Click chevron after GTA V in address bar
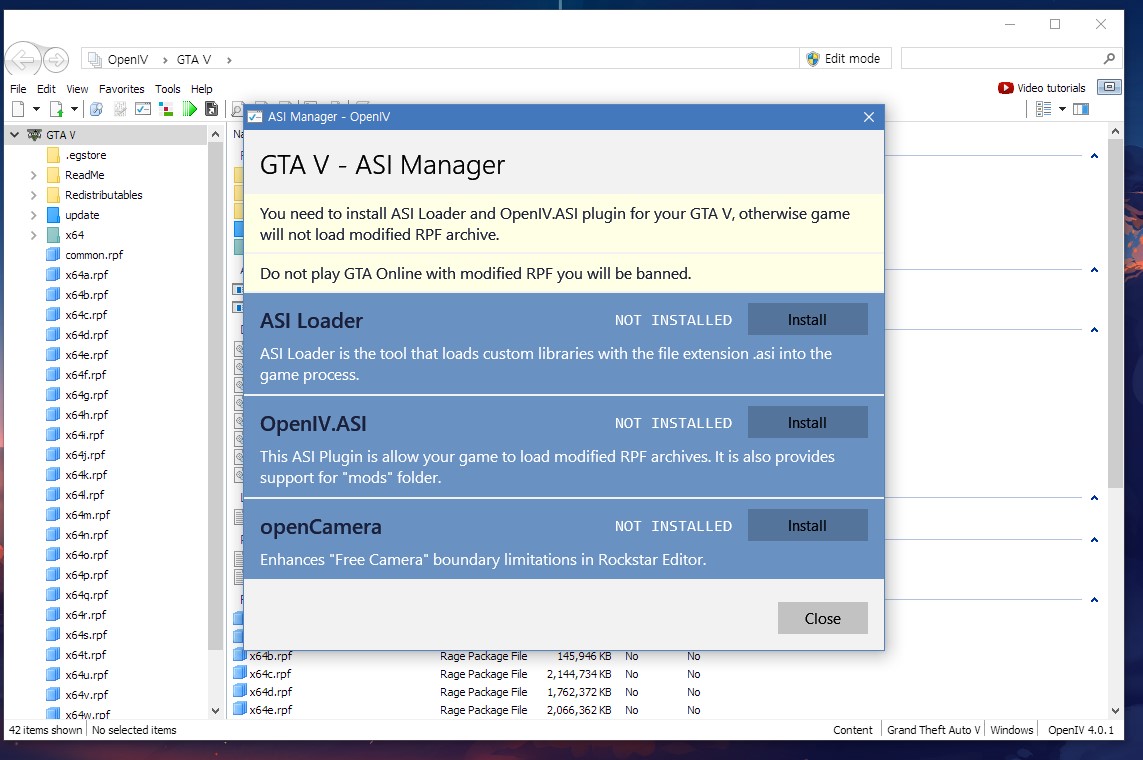 [x=229, y=60]
